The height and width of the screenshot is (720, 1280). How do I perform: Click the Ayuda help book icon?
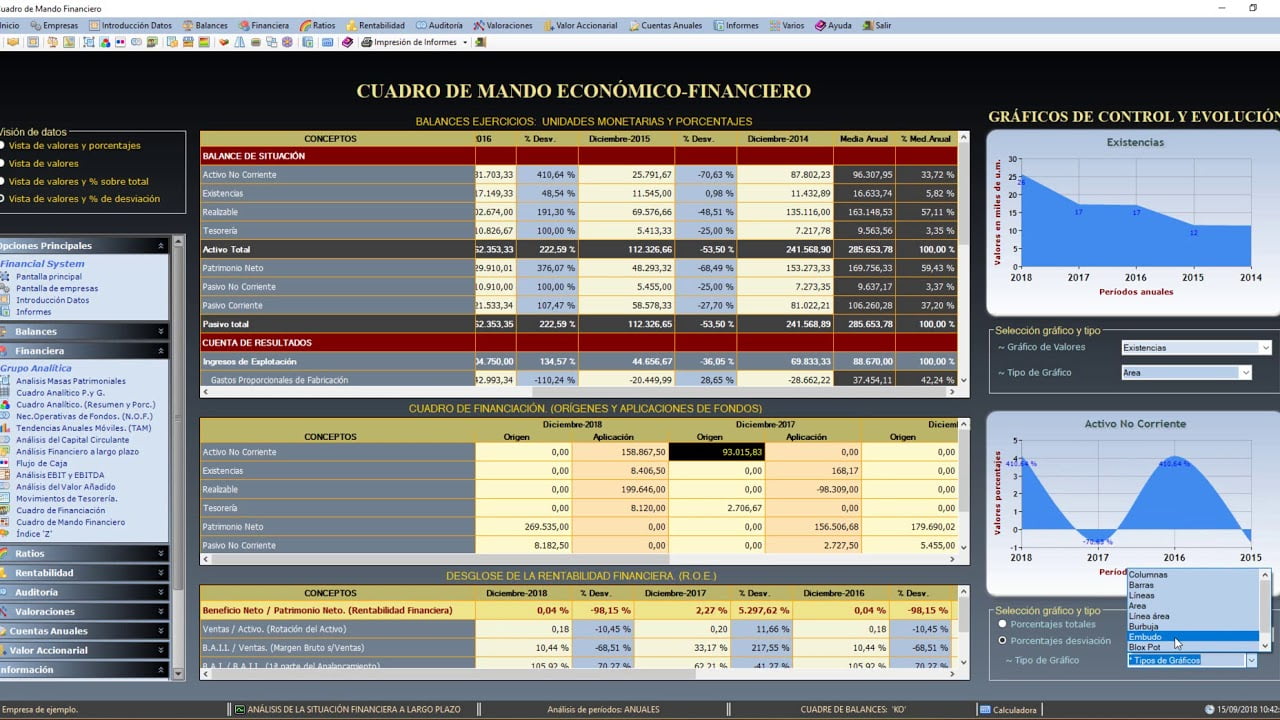pos(818,25)
